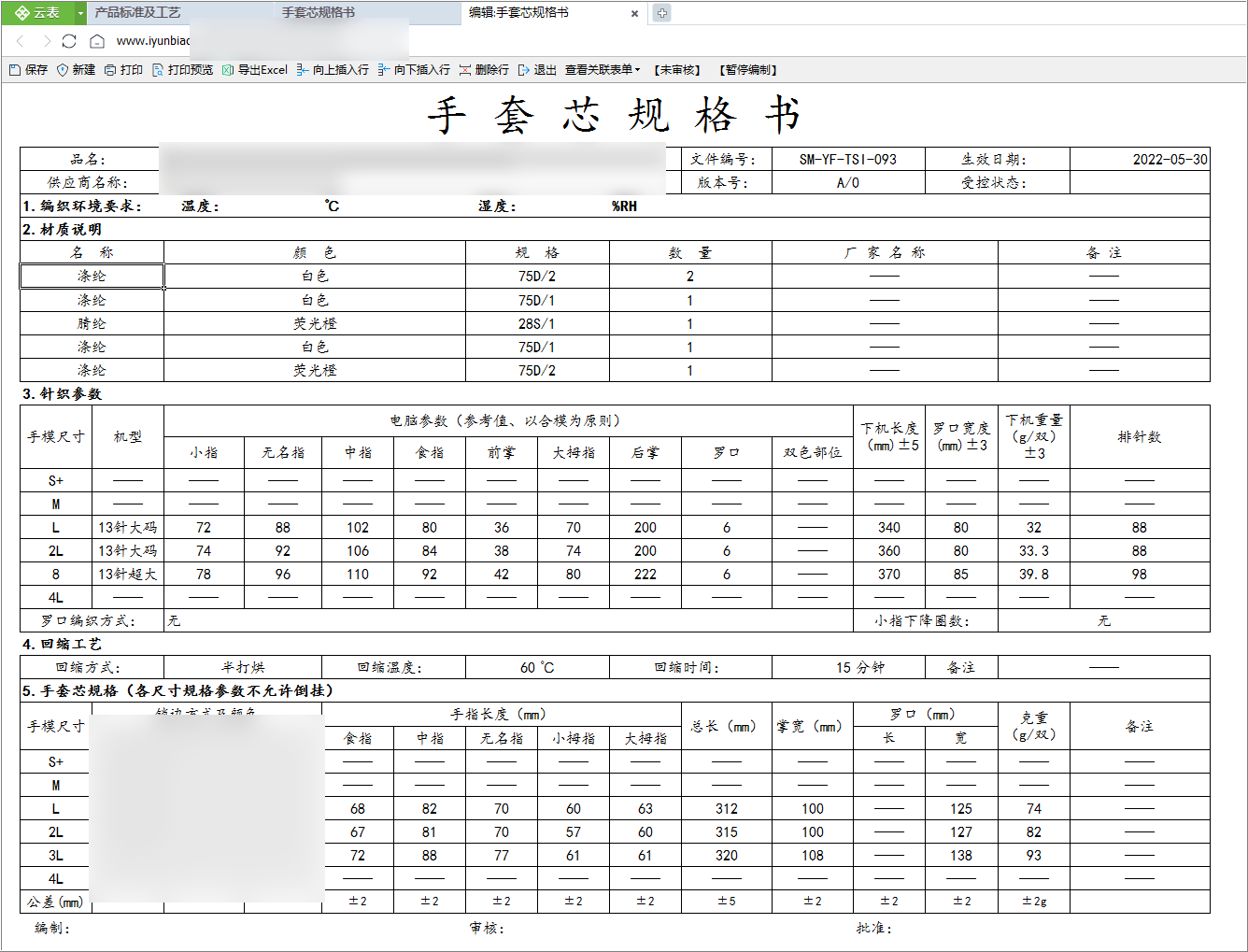1248x952 pixels.
Task: Click the 保存 save icon
Action: (15, 70)
